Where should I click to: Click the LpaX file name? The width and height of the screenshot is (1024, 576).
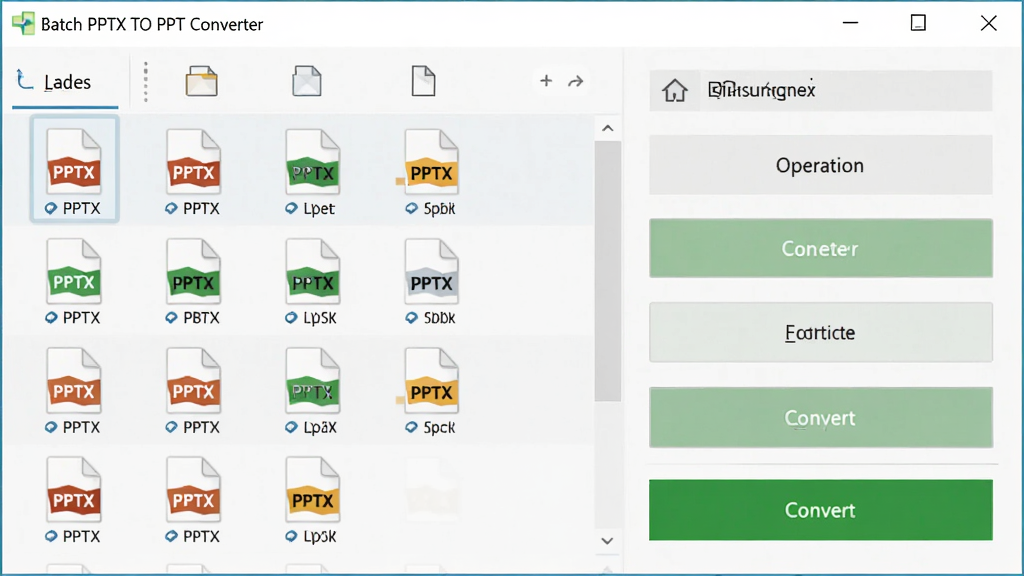coord(320,428)
